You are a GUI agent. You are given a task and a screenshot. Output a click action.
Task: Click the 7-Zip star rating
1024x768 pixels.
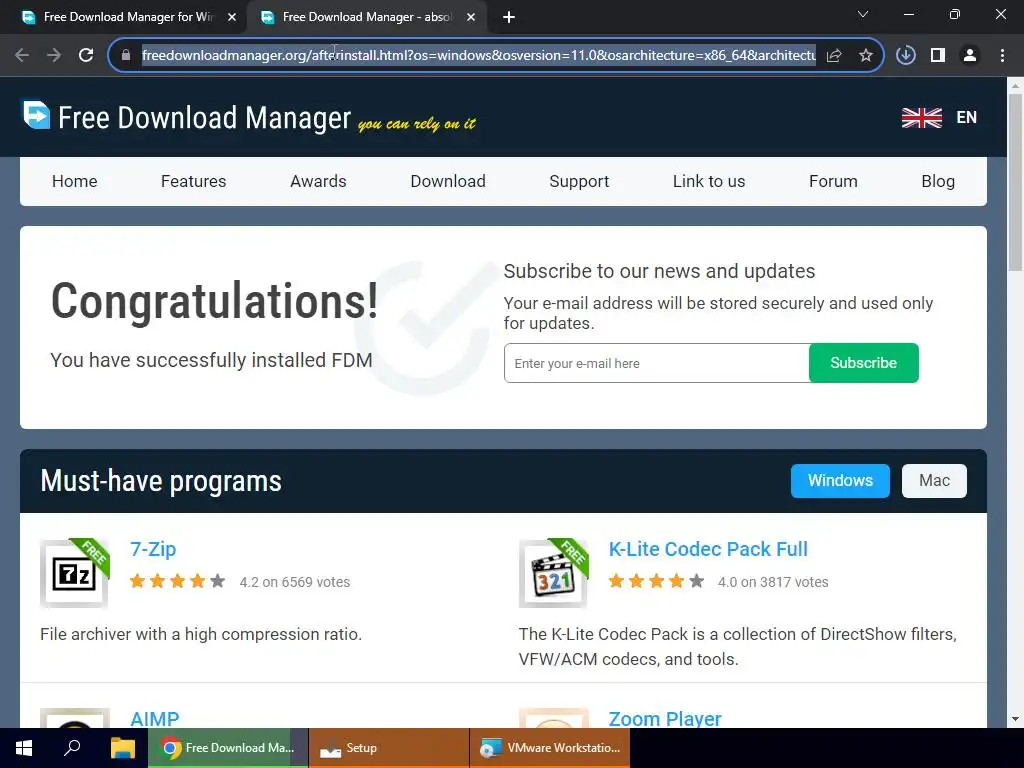[x=178, y=581]
